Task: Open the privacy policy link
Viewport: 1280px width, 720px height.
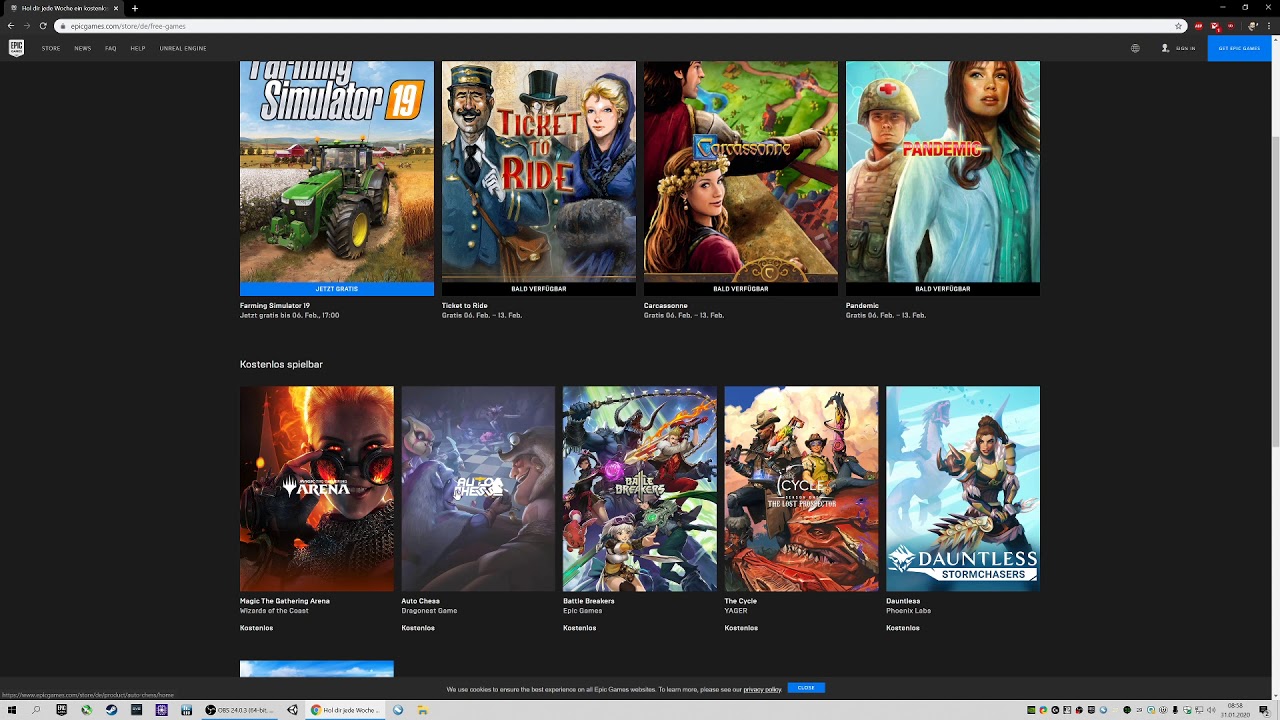Action: [x=762, y=689]
